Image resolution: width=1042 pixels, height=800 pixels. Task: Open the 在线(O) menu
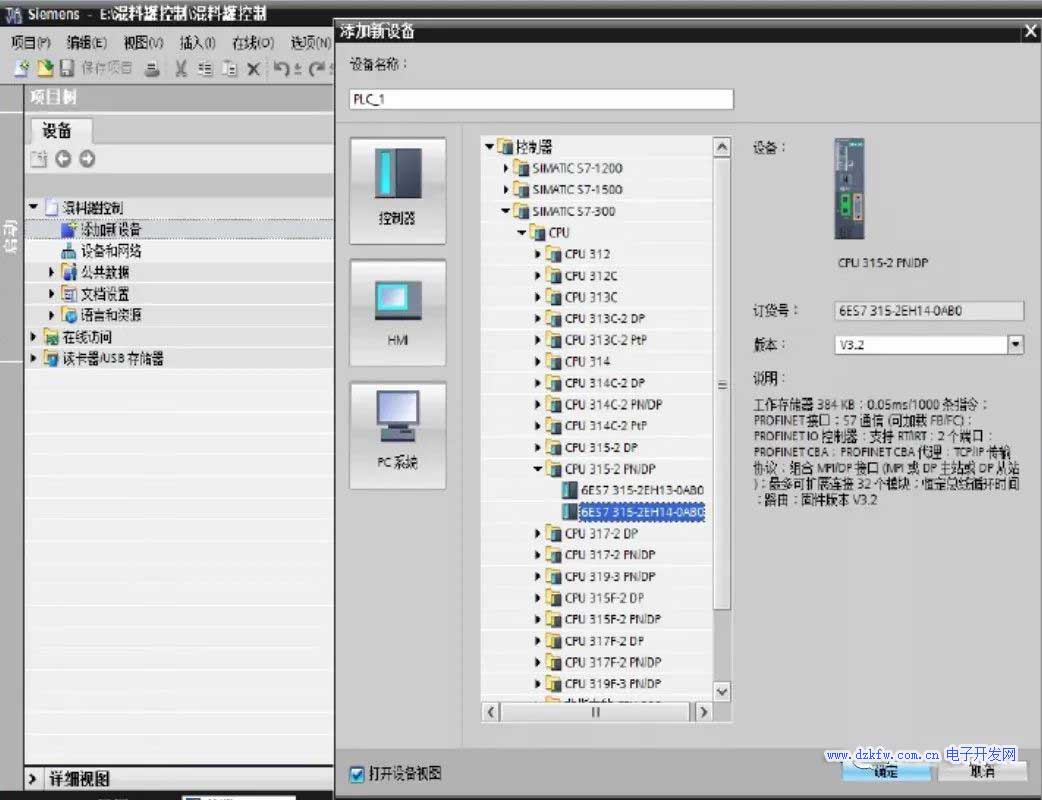click(253, 43)
